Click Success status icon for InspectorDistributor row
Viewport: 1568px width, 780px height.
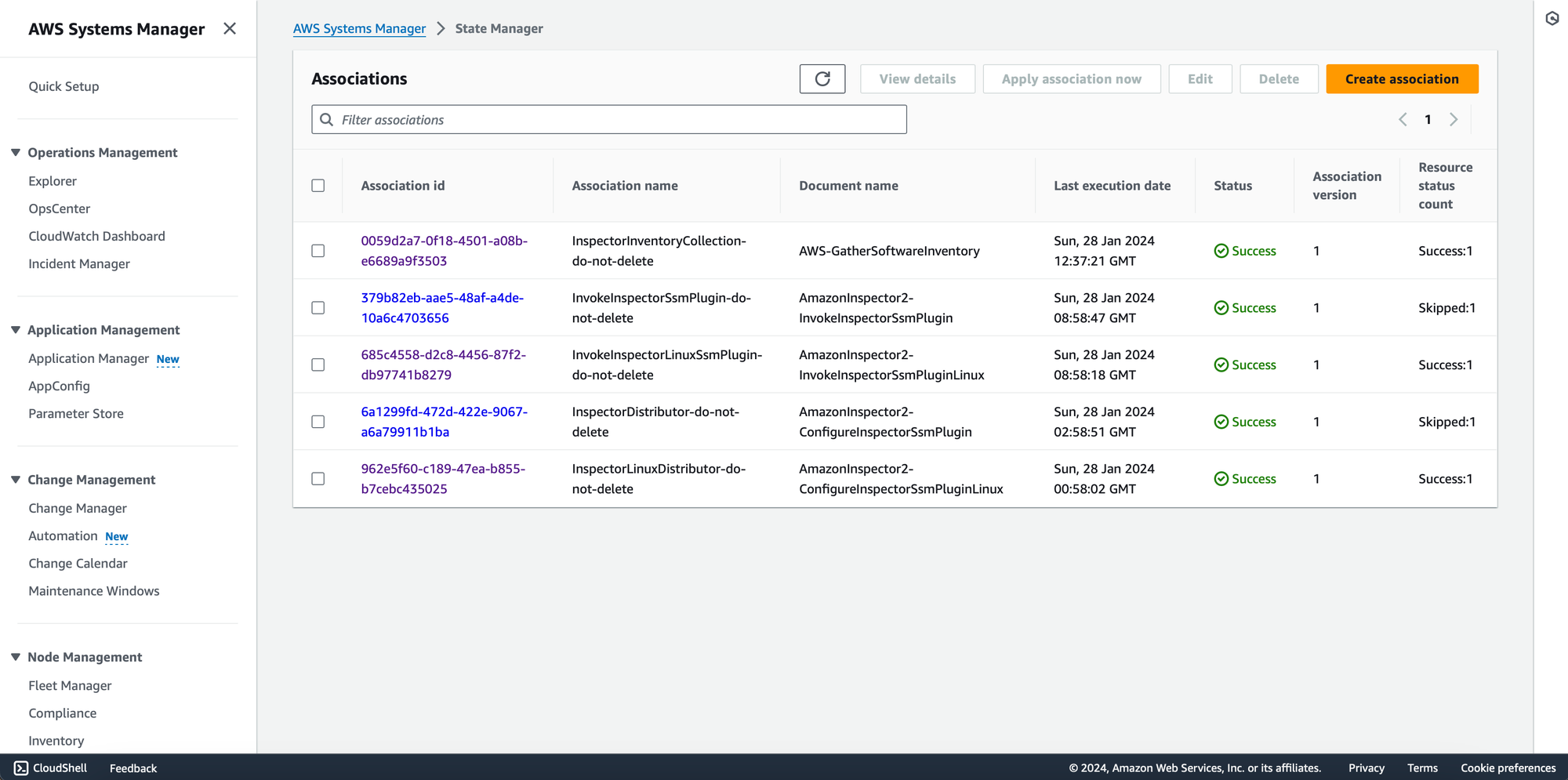pos(1221,422)
